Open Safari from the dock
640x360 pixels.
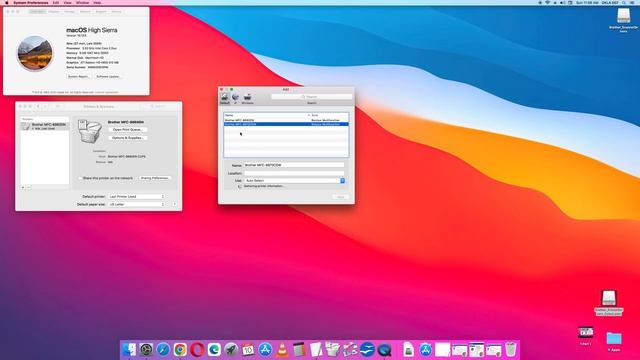[163, 349]
